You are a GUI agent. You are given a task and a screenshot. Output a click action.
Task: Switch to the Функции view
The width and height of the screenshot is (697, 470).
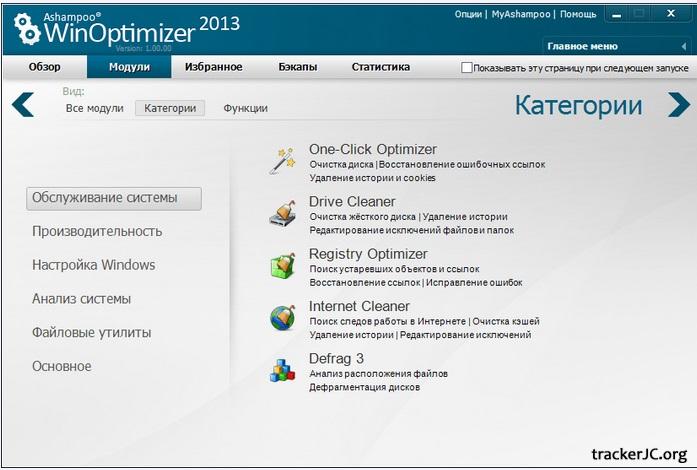click(x=245, y=108)
